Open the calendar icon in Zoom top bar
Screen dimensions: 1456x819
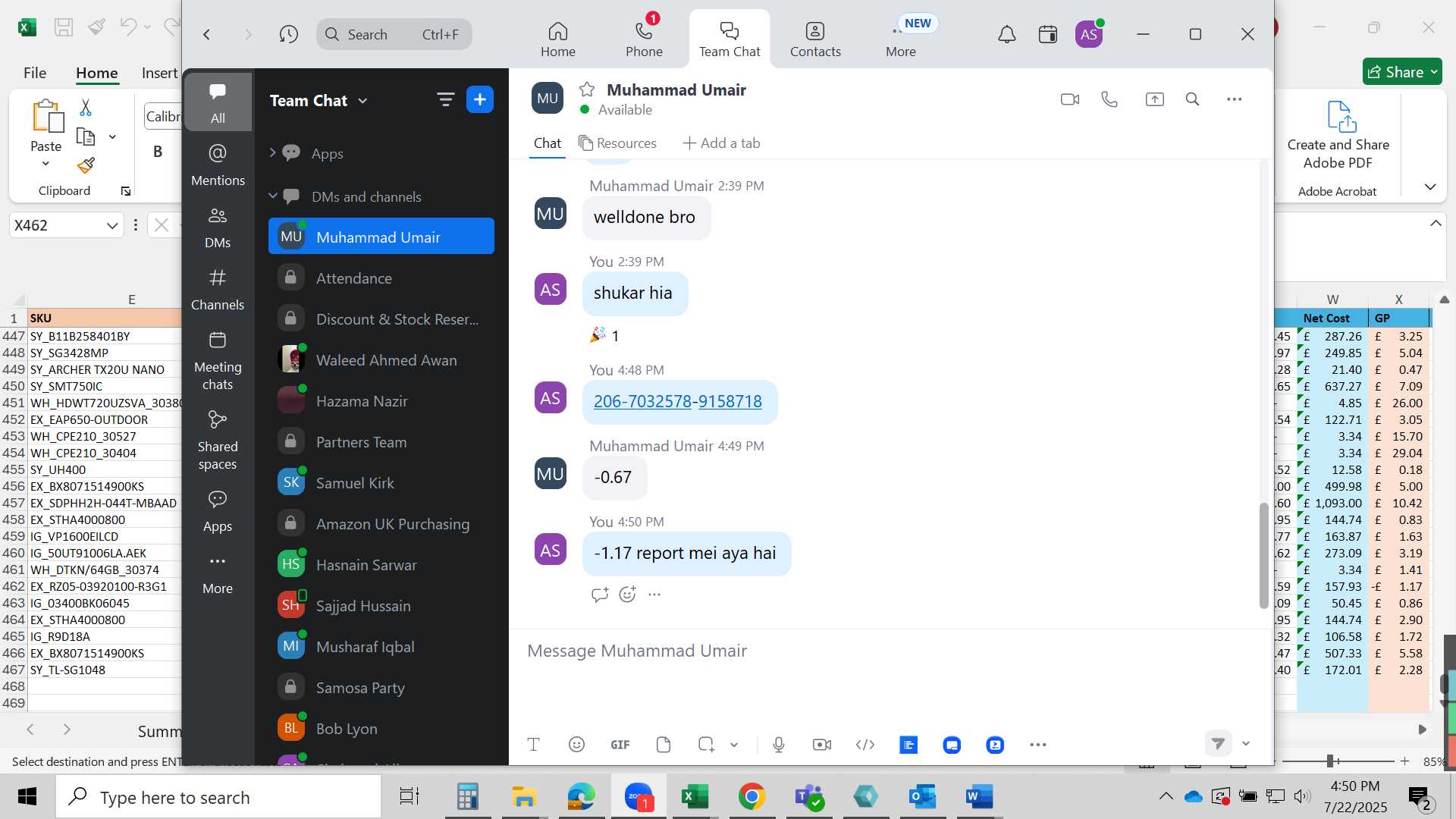tap(1047, 34)
